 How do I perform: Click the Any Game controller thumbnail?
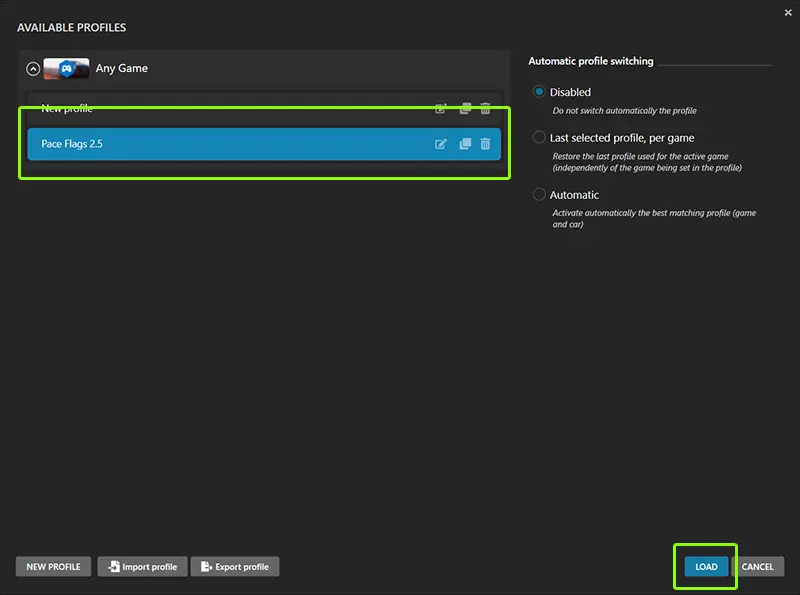click(66, 69)
